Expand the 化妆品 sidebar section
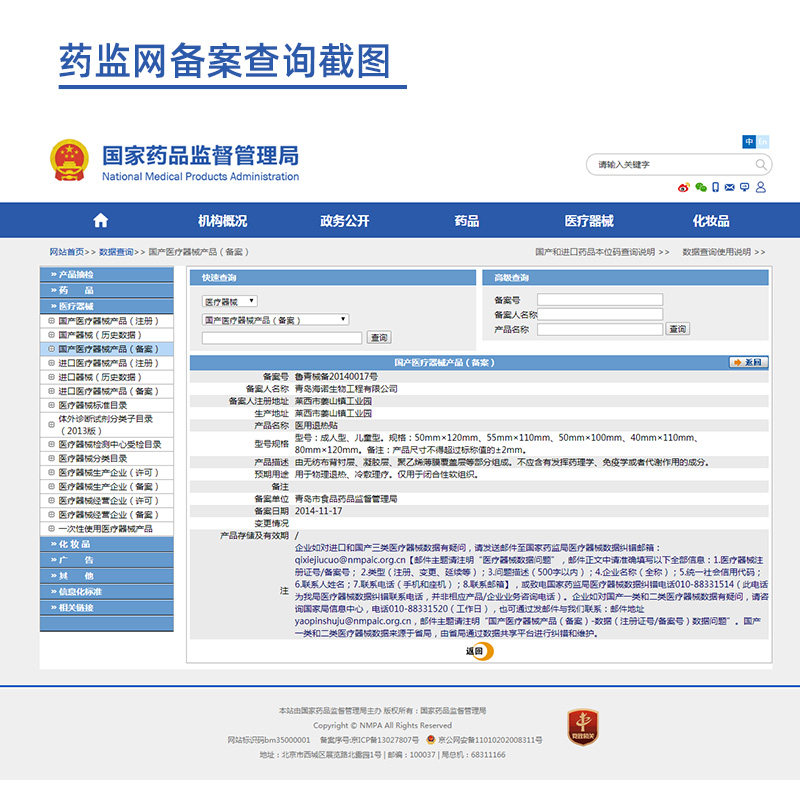The height and width of the screenshot is (800, 800). coord(107,544)
